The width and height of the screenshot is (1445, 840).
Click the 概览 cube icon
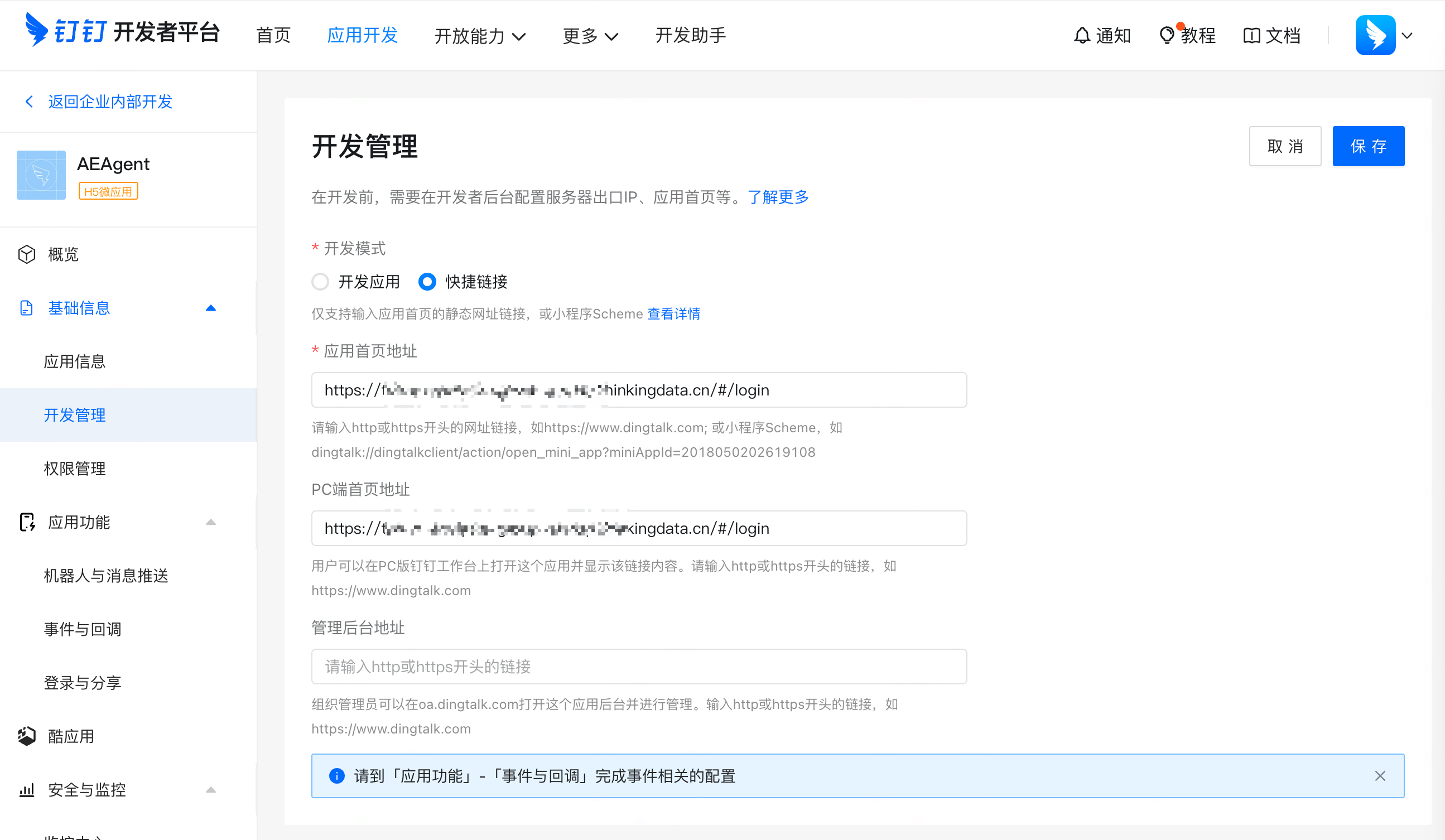tap(26, 254)
